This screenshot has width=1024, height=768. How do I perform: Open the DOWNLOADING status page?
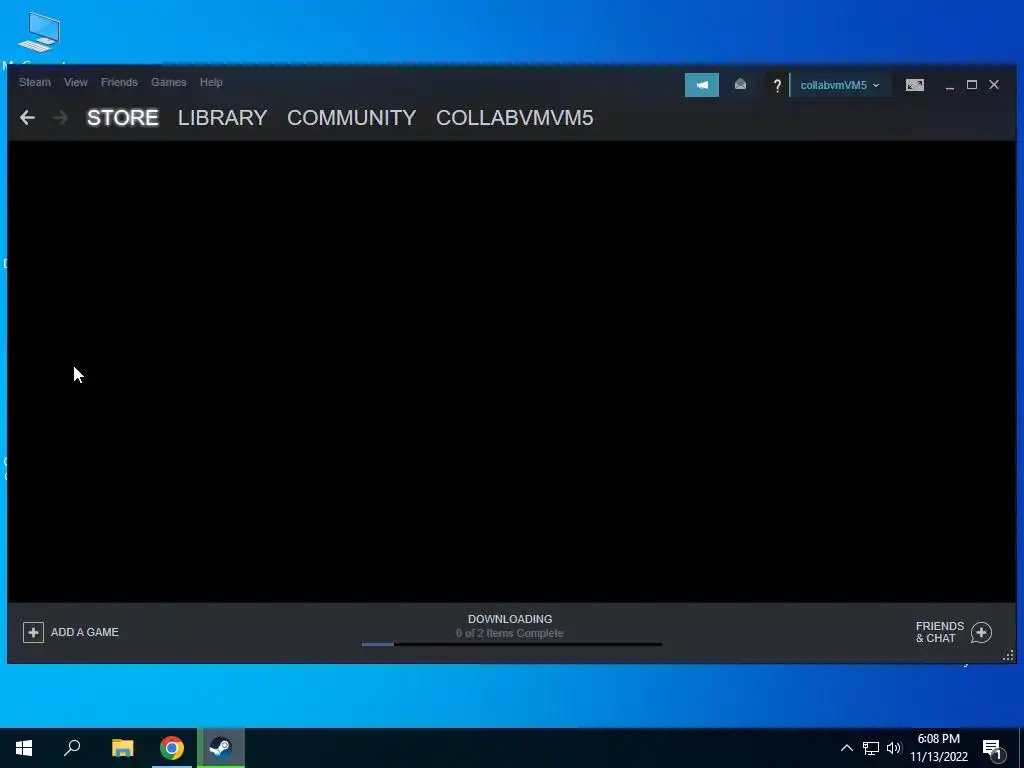pos(510,619)
